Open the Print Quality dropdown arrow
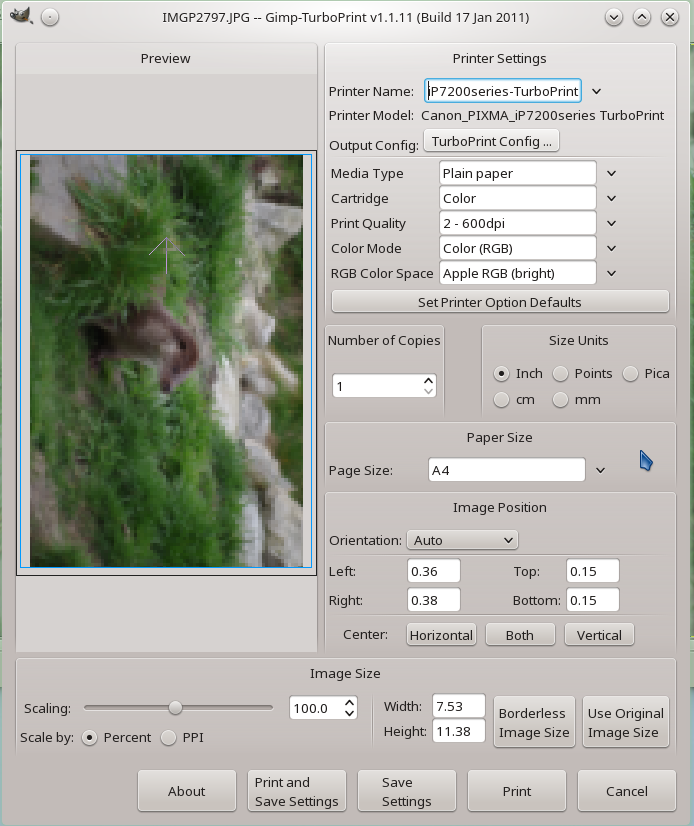Screen dimensions: 694x826 tap(611, 223)
